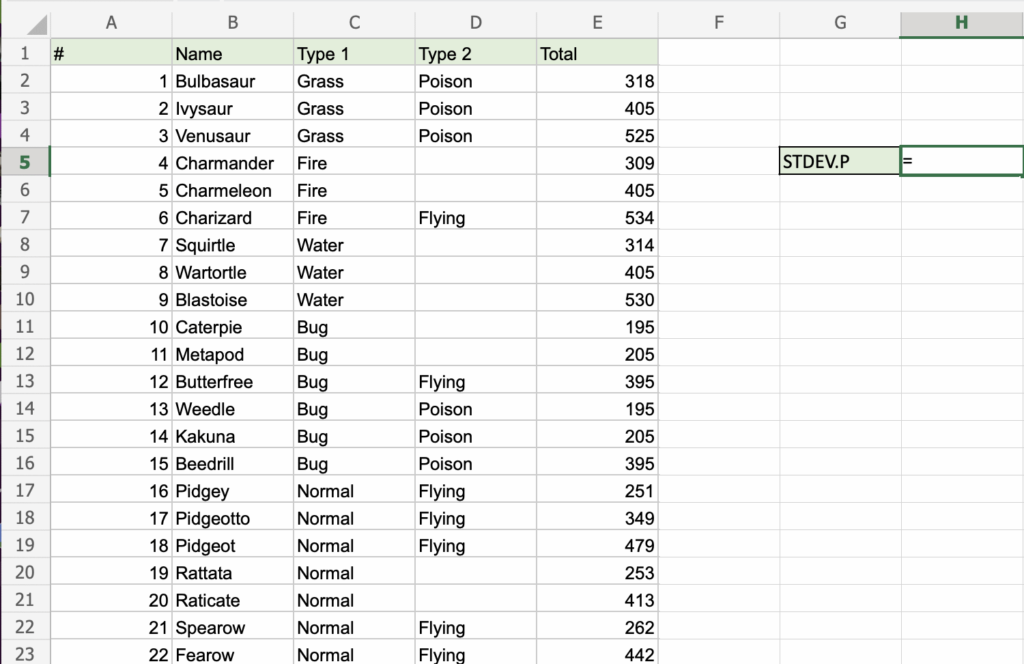The width and height of the screenshot is (1024, 664).
Task: Click the cell containing Bulbasaur
Action: [232, 81]
